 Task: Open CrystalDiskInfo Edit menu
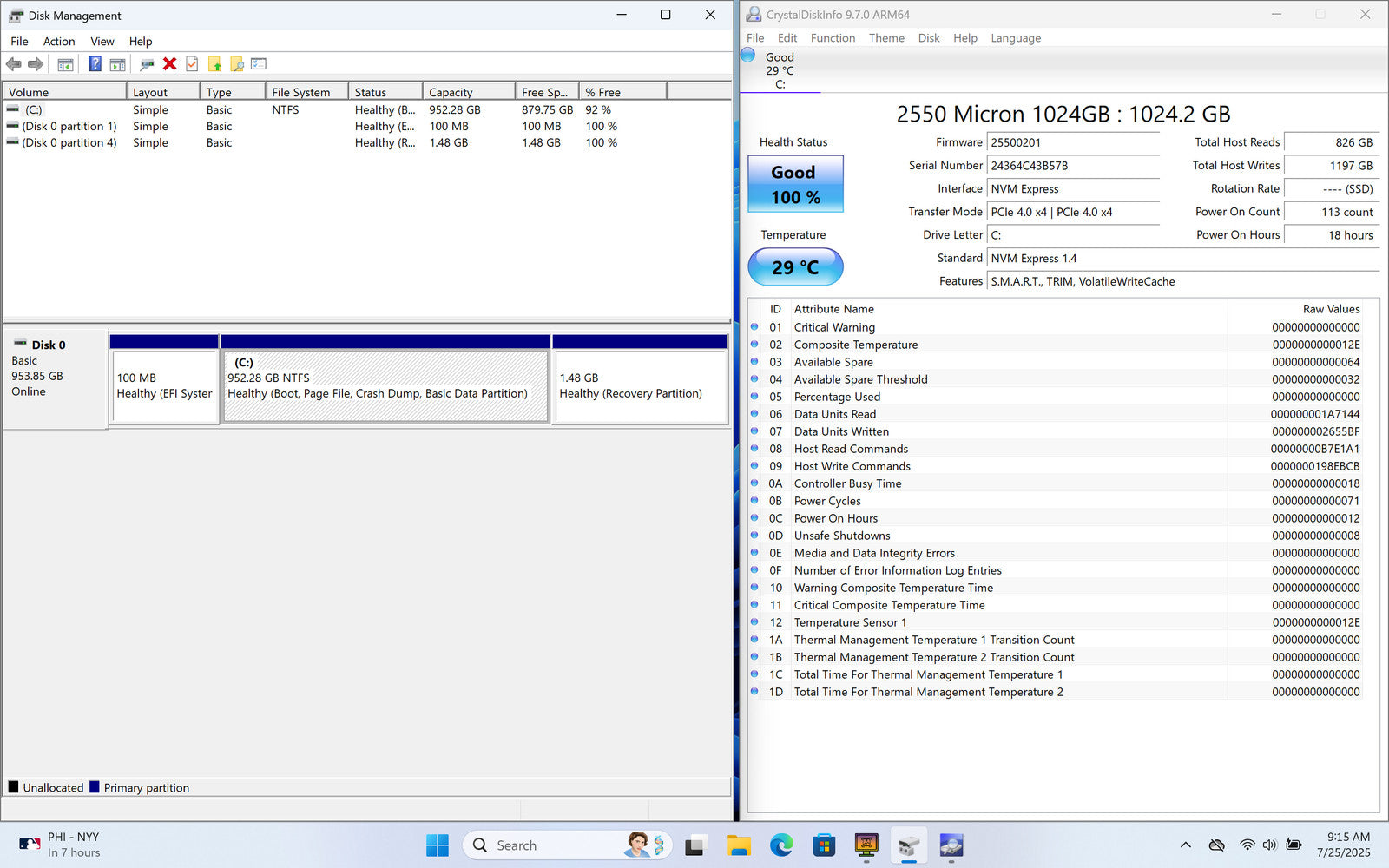tap(787, 38)
